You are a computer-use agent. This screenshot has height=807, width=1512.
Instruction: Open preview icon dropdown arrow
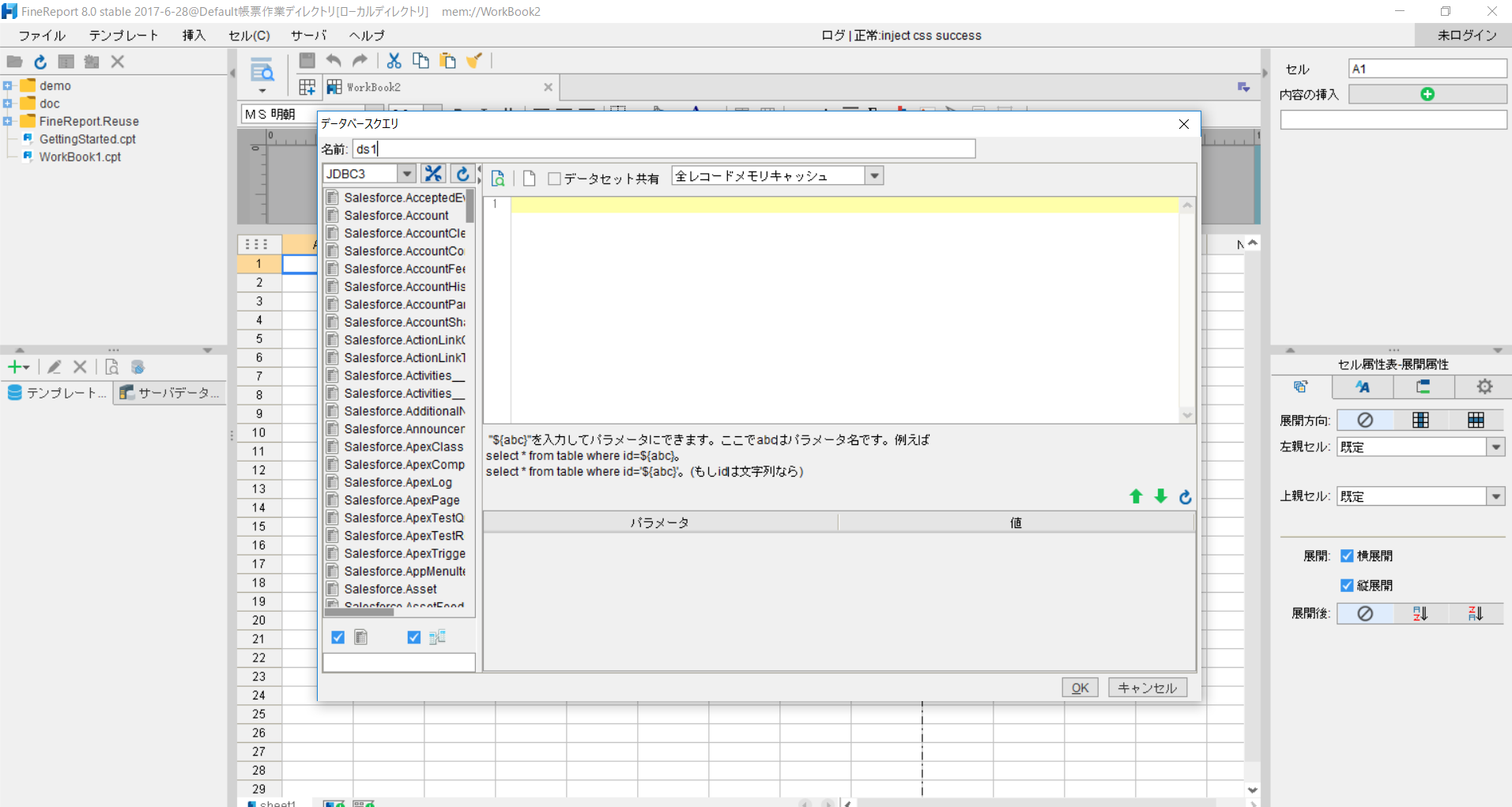click(262, 91)
